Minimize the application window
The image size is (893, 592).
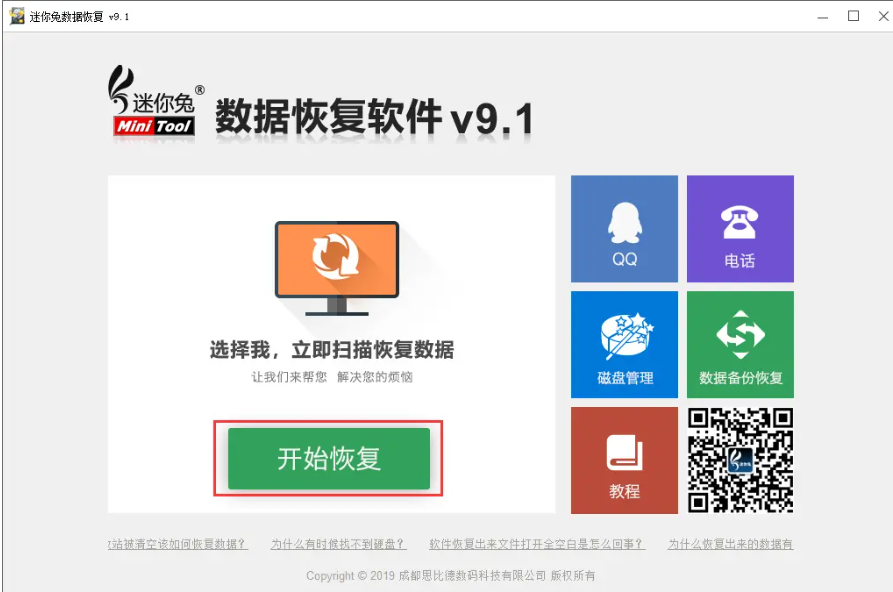point(822,15)
